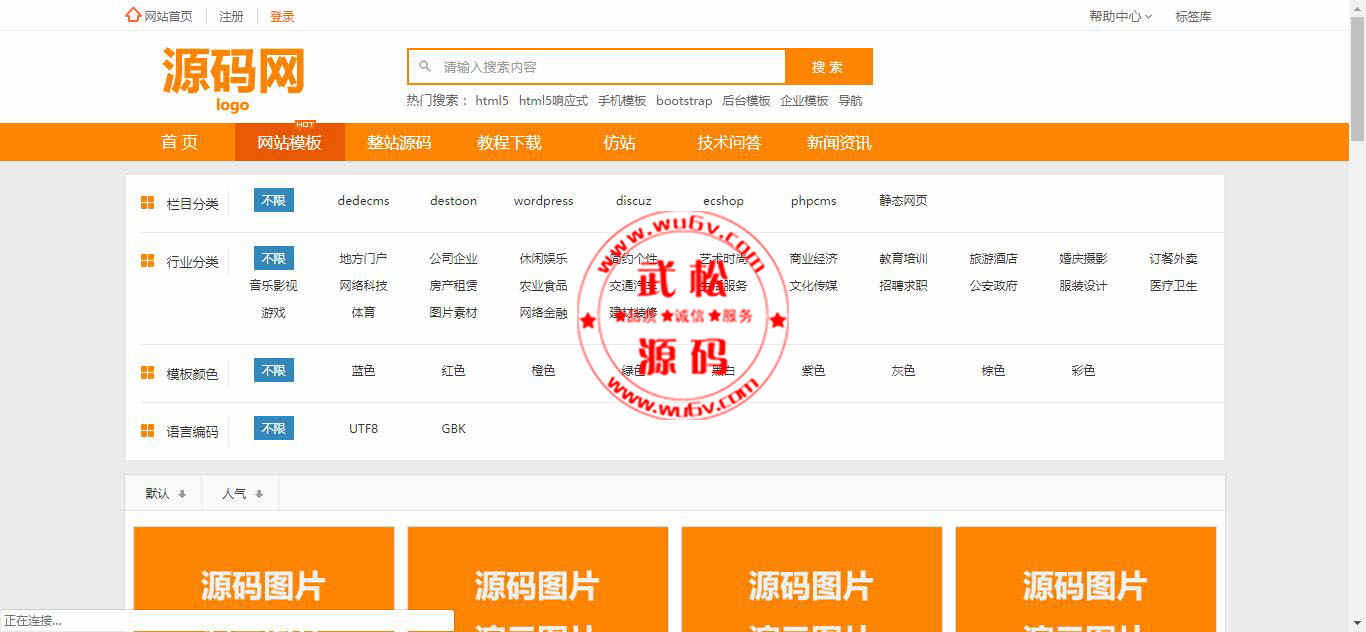
Task: Select 不限 in 栏目分类 row
Action: click(x=274, y=201)
